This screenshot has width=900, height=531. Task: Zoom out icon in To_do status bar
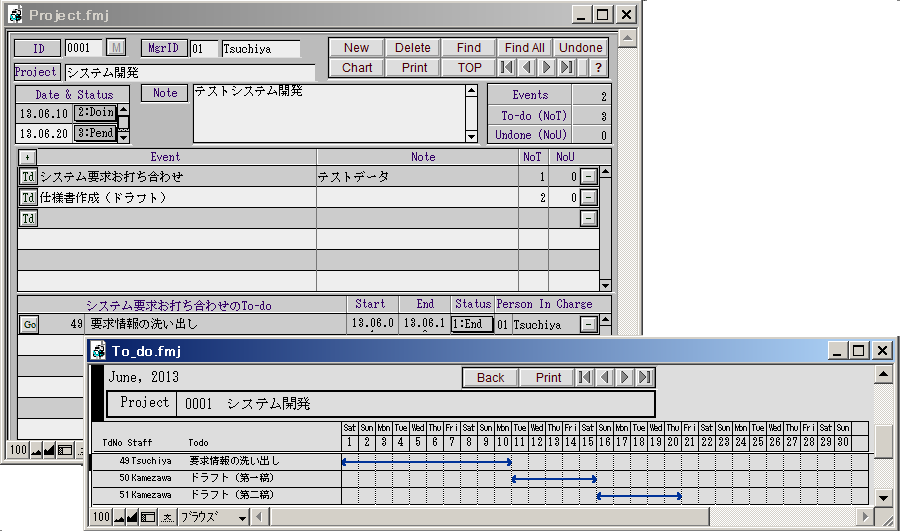pos(119,517)
